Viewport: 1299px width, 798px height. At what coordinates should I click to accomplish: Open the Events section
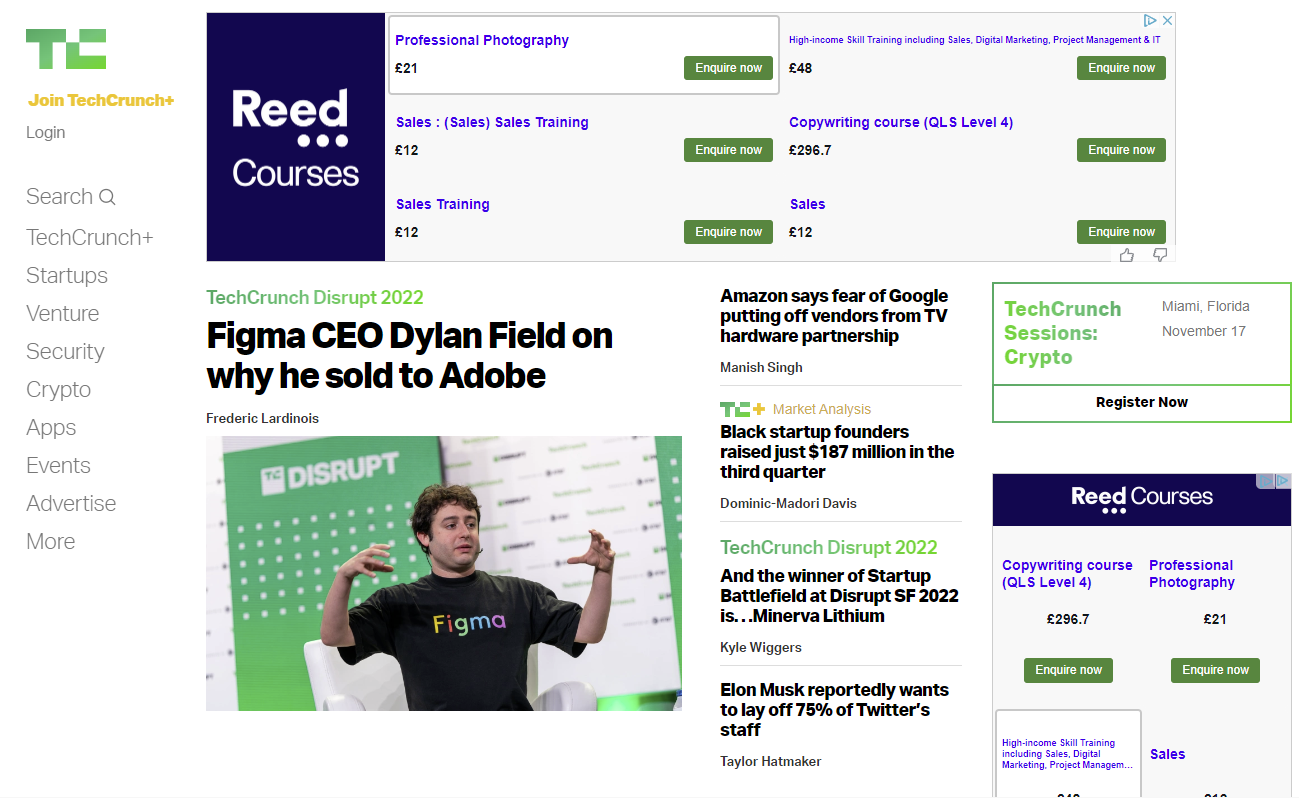click(58, 466)
